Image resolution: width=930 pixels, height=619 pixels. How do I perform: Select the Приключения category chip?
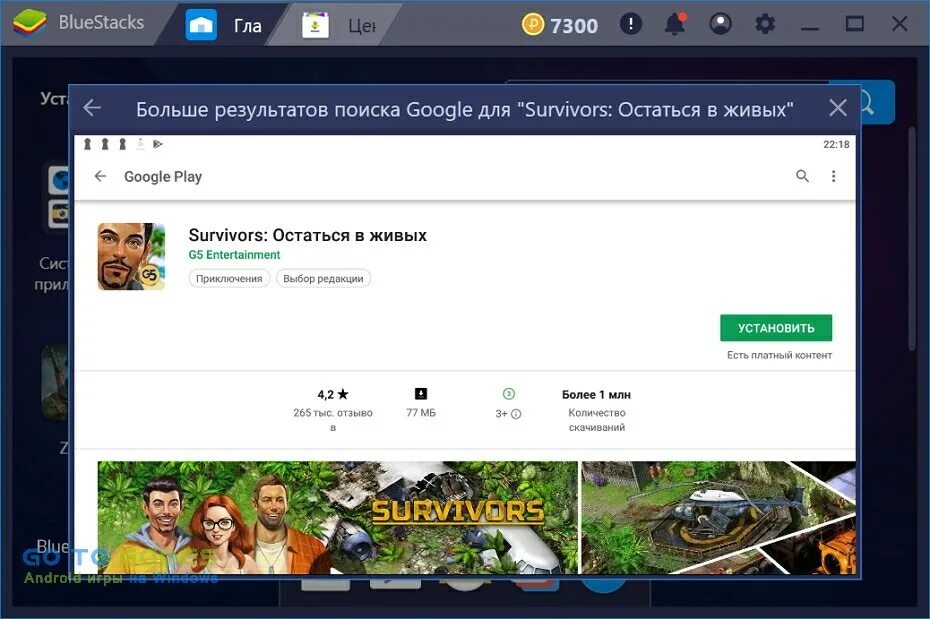click(x=229, y=278)
